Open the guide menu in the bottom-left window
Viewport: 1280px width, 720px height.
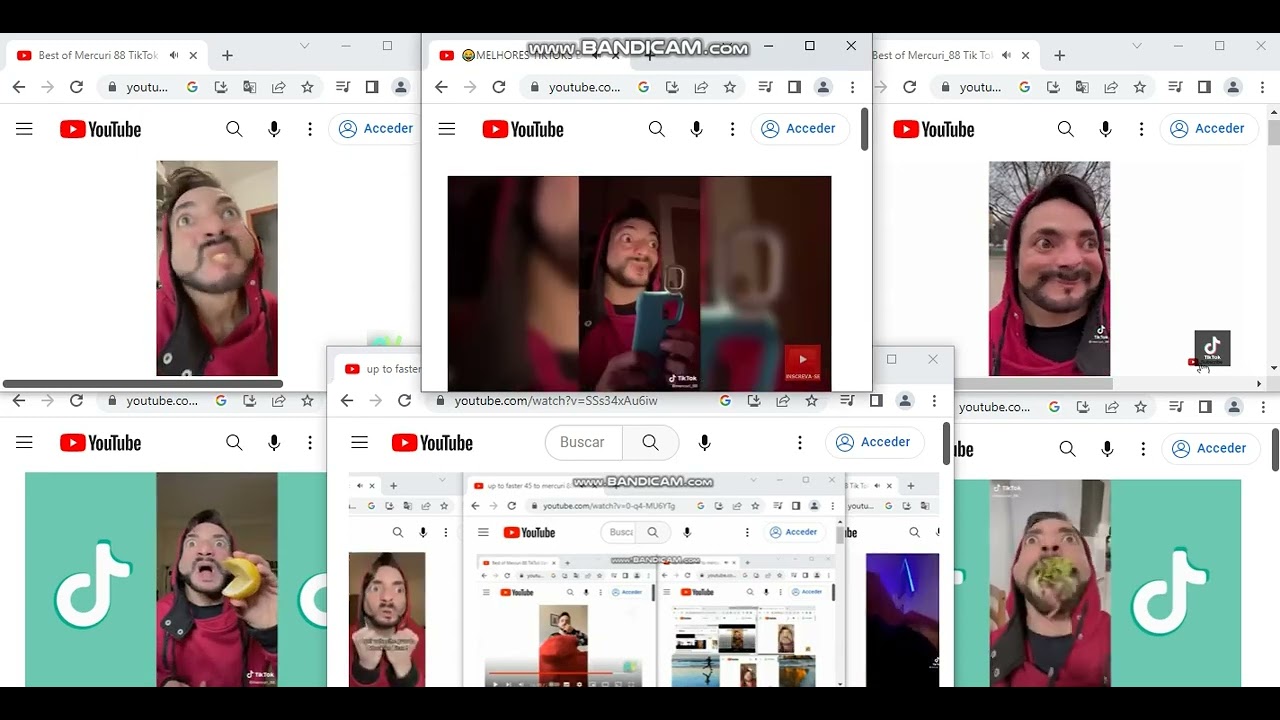pyautogui.click(x=24, y=443)
